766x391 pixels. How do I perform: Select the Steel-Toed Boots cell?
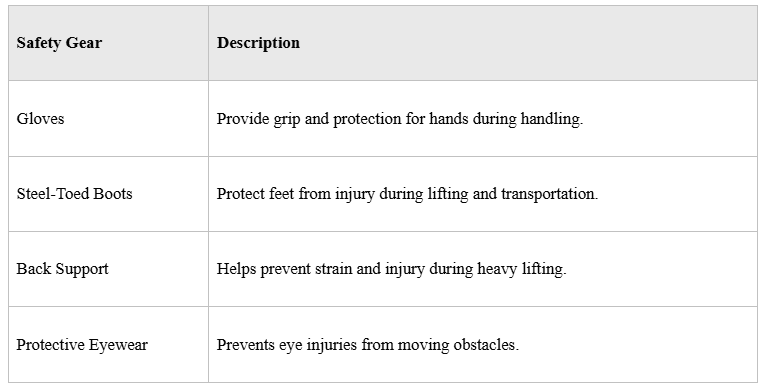click(108, 194)
